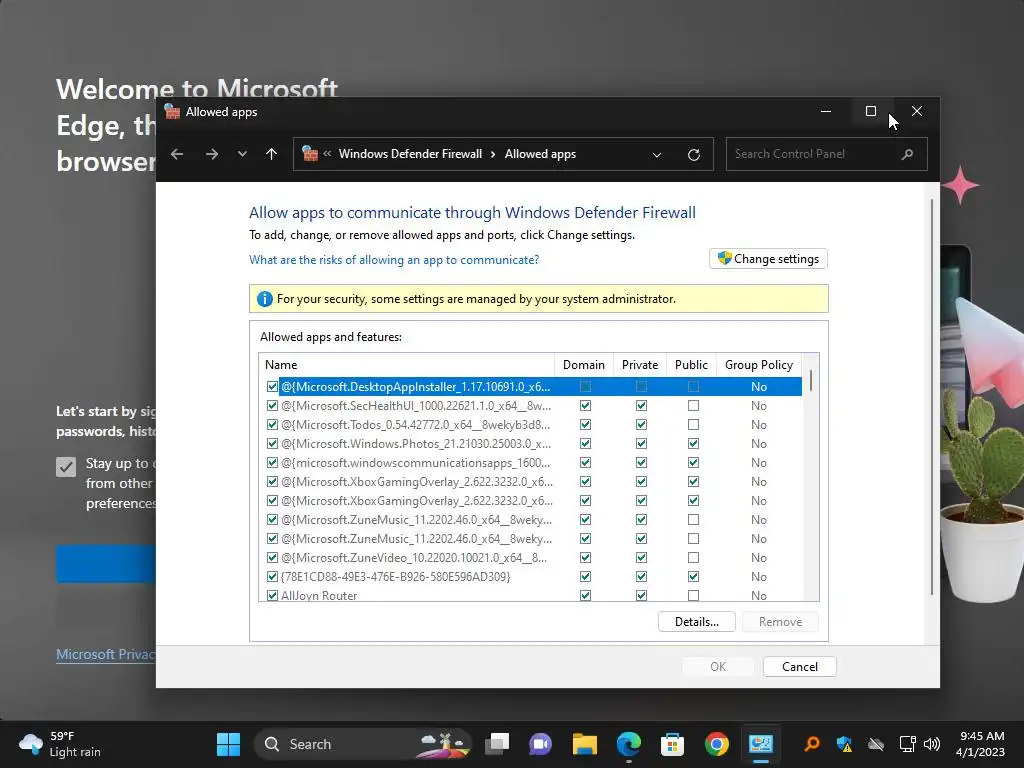
Task: Click Control Panel taskbar icon
Action: click(761, 744)
